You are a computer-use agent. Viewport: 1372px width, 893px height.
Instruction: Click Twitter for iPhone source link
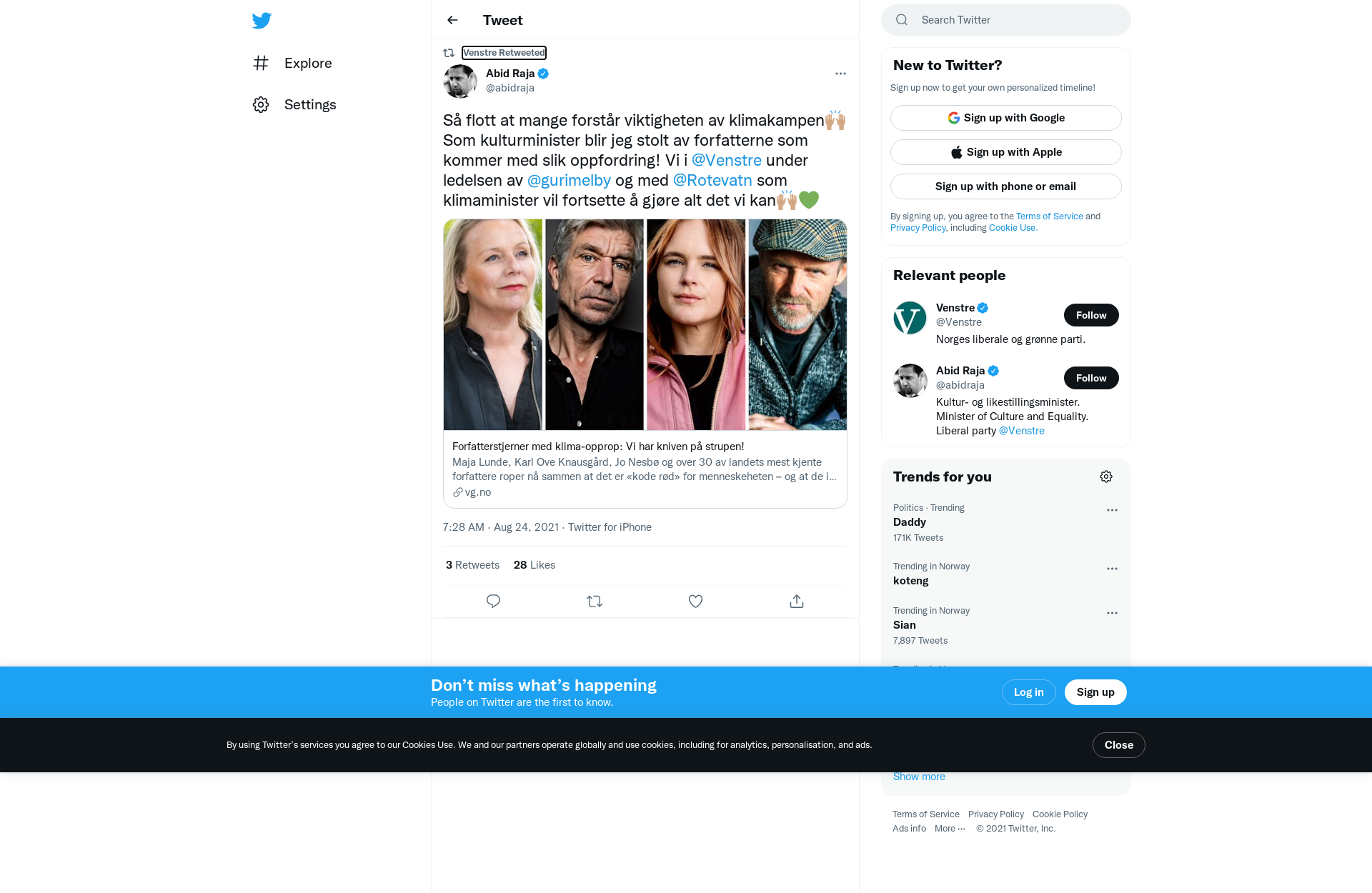(x=610, y=527)
